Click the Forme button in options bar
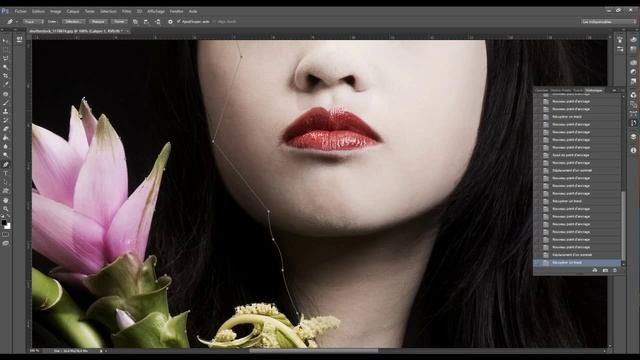The height and width of the screenshot is (360, 640). 119,22
